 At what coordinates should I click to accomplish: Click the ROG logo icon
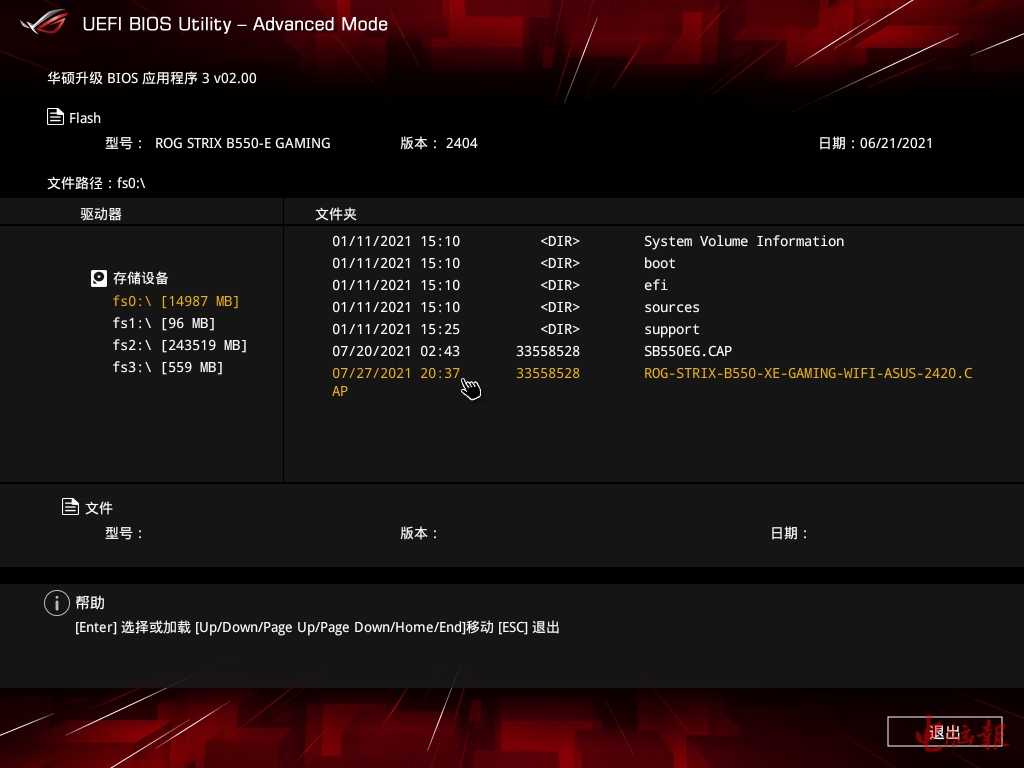45,22
